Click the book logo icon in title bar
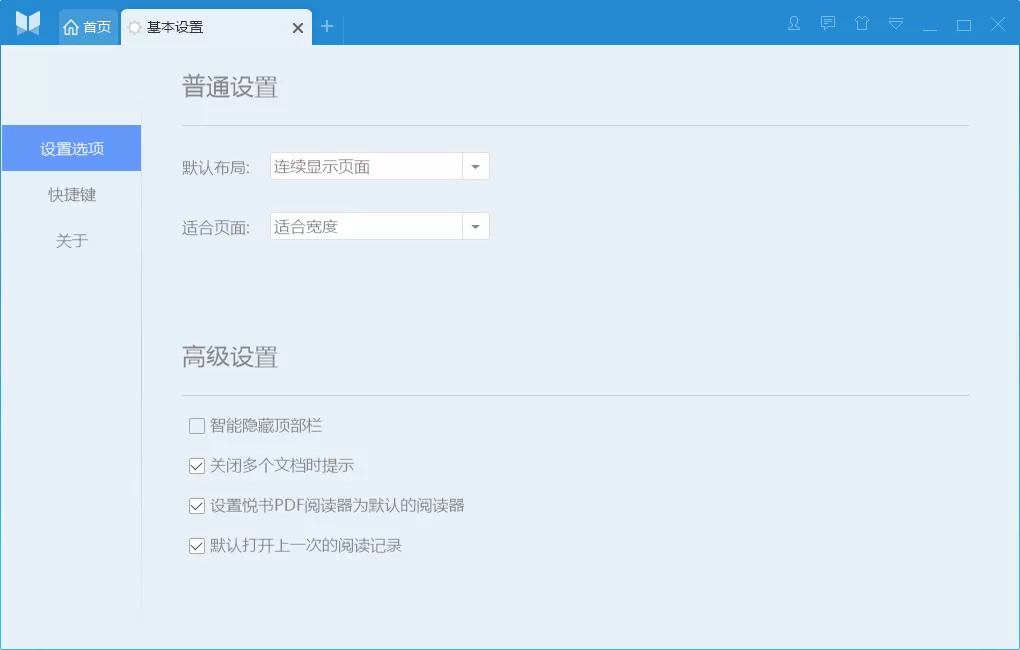Image resolution: width=1020 pixels, height=650 pixels. tap(28, 23)
